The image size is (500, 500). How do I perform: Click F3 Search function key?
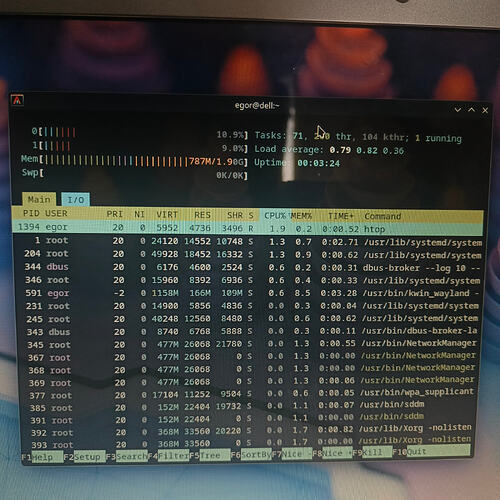tap(126, 456)
